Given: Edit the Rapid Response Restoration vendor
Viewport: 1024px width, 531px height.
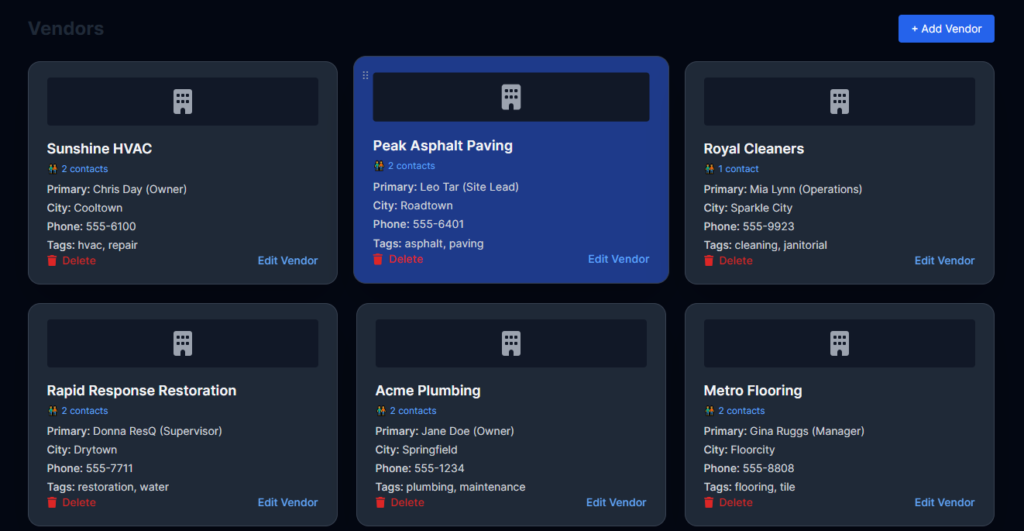Looking at the screenshot, I should pyautogui.click(x=287, y=502).
